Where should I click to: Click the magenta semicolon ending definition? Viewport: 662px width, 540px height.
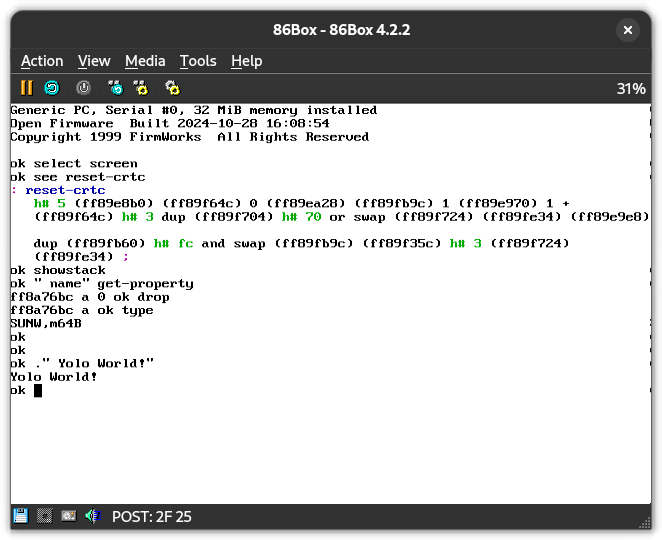point(126,257)
